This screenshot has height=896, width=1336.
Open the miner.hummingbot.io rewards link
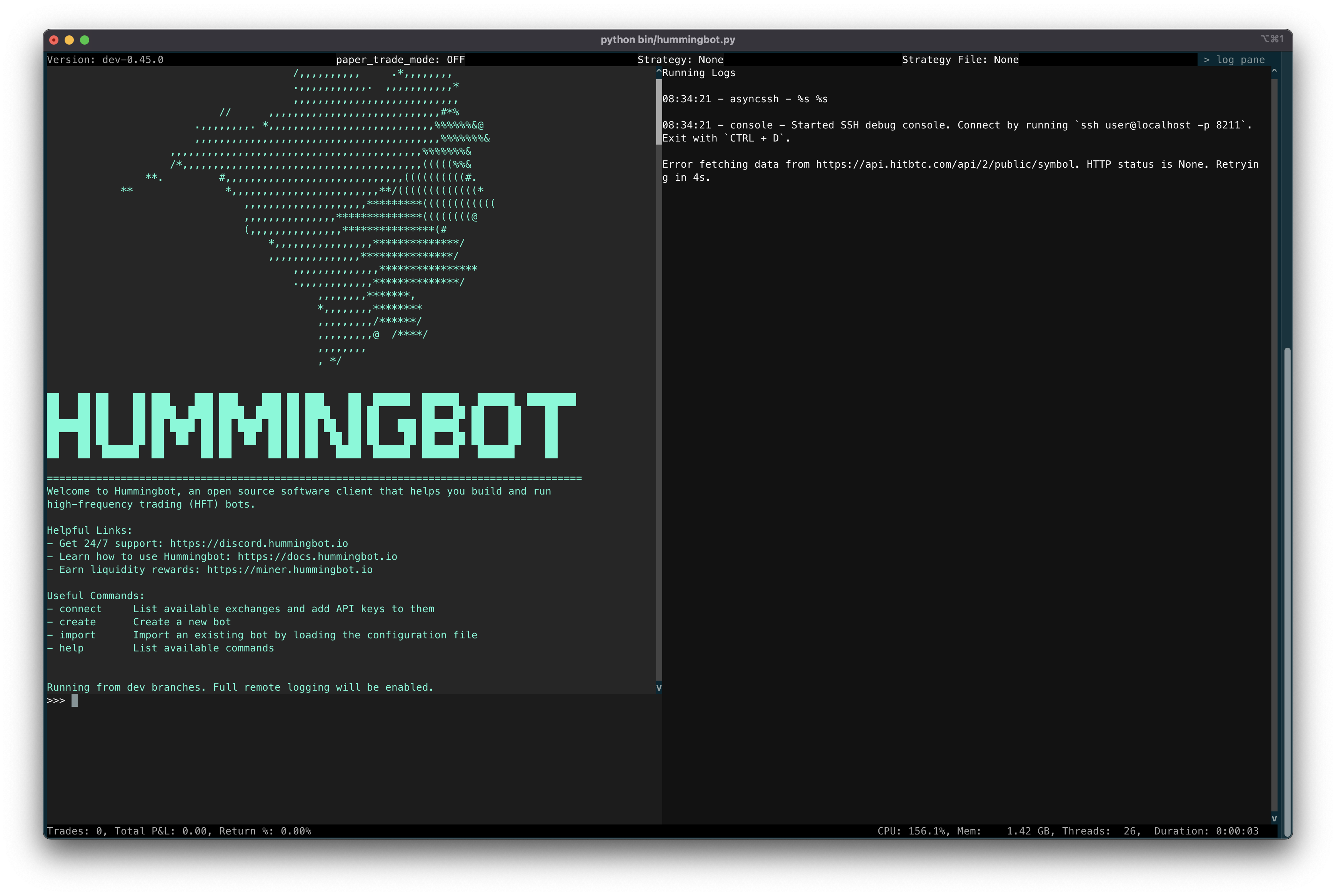coord(289,569)
